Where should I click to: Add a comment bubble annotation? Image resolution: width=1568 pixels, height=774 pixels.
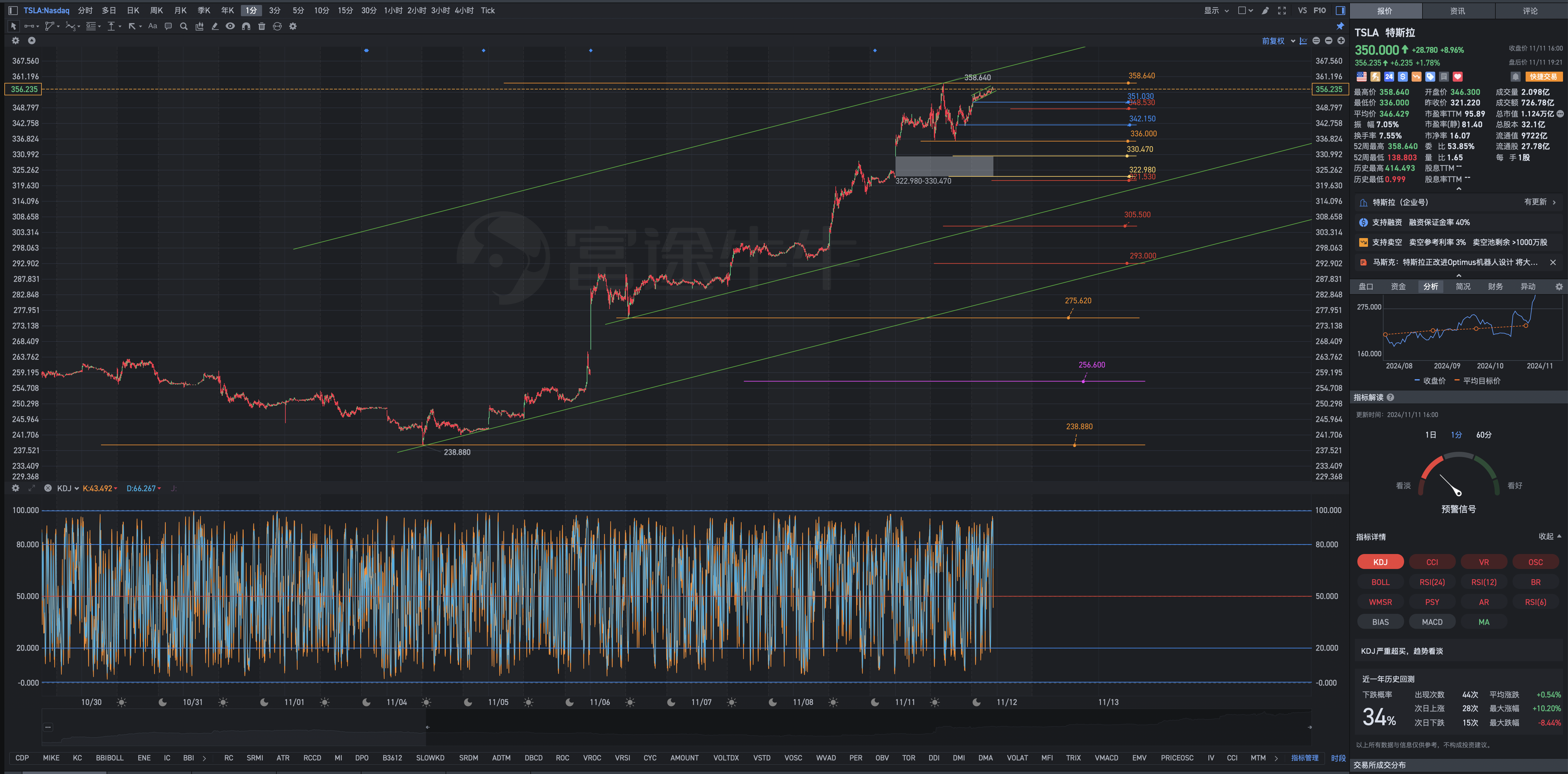168,26
